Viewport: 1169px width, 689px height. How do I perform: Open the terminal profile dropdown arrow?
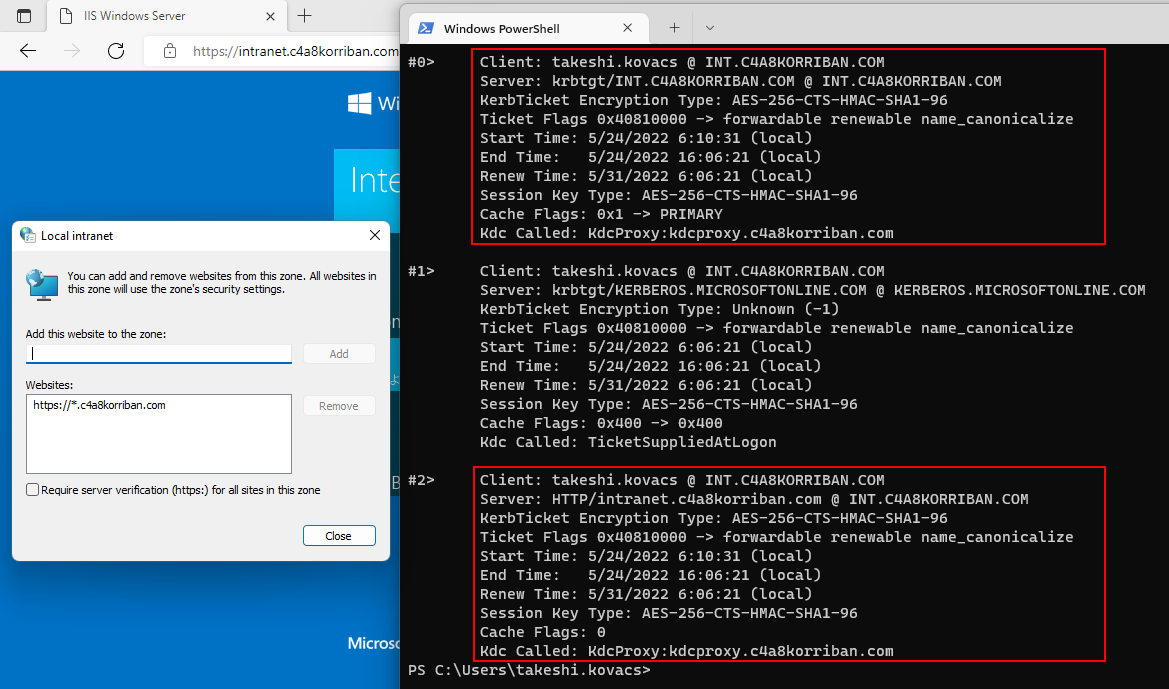point(710,28)
